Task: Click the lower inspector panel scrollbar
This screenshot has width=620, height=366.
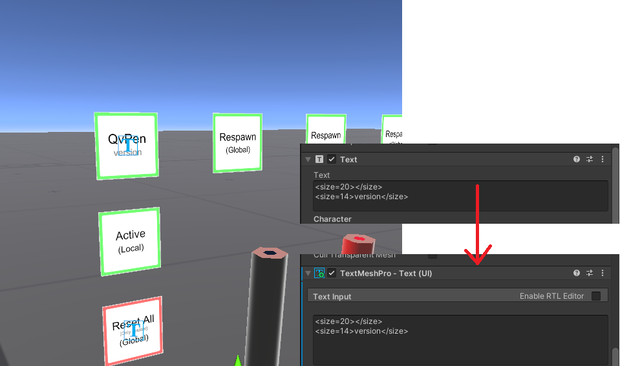Action: 615,357
